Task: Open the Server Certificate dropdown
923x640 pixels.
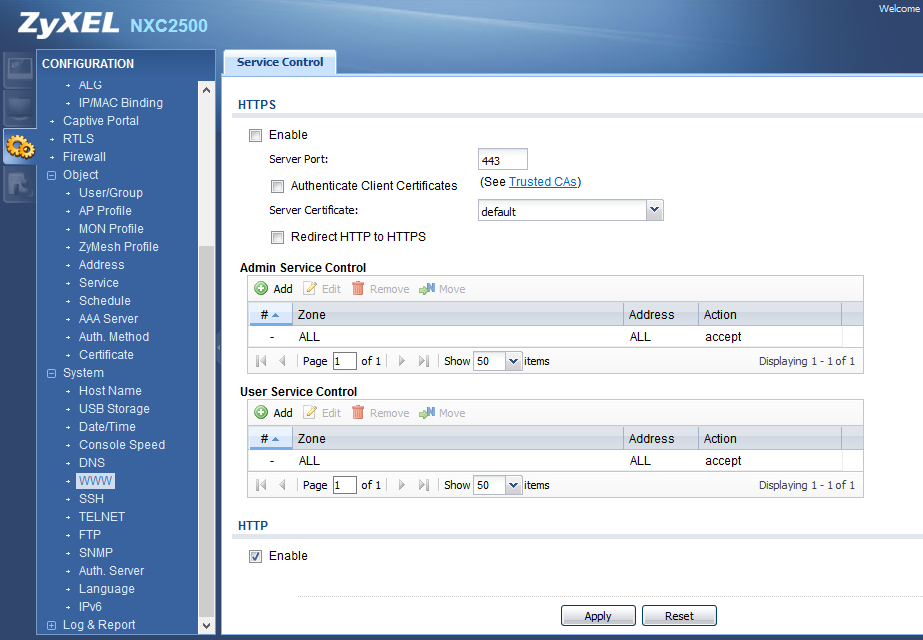Action: tap(654, 210)
